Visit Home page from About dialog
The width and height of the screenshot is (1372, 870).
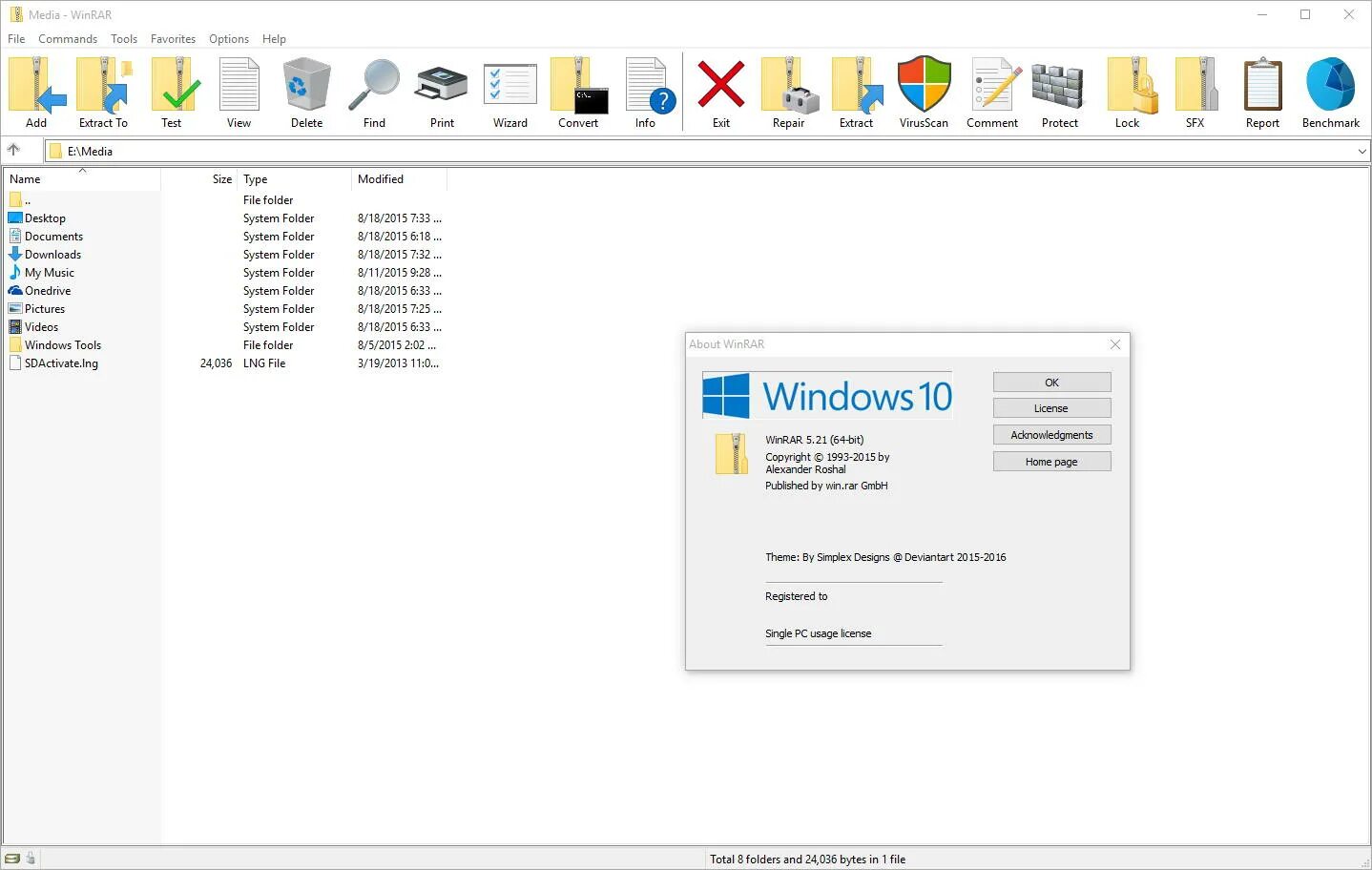point(1051,462)
